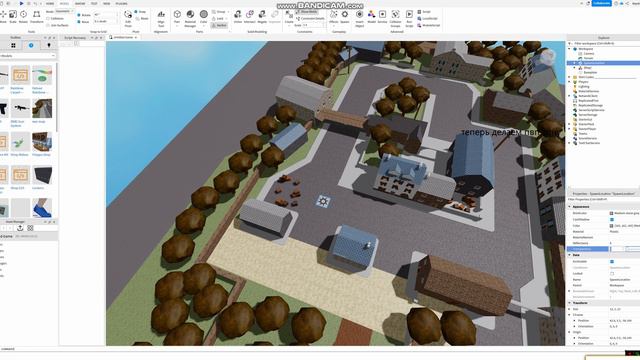
Task: Toggle Show Welds option
Action: 307,12
